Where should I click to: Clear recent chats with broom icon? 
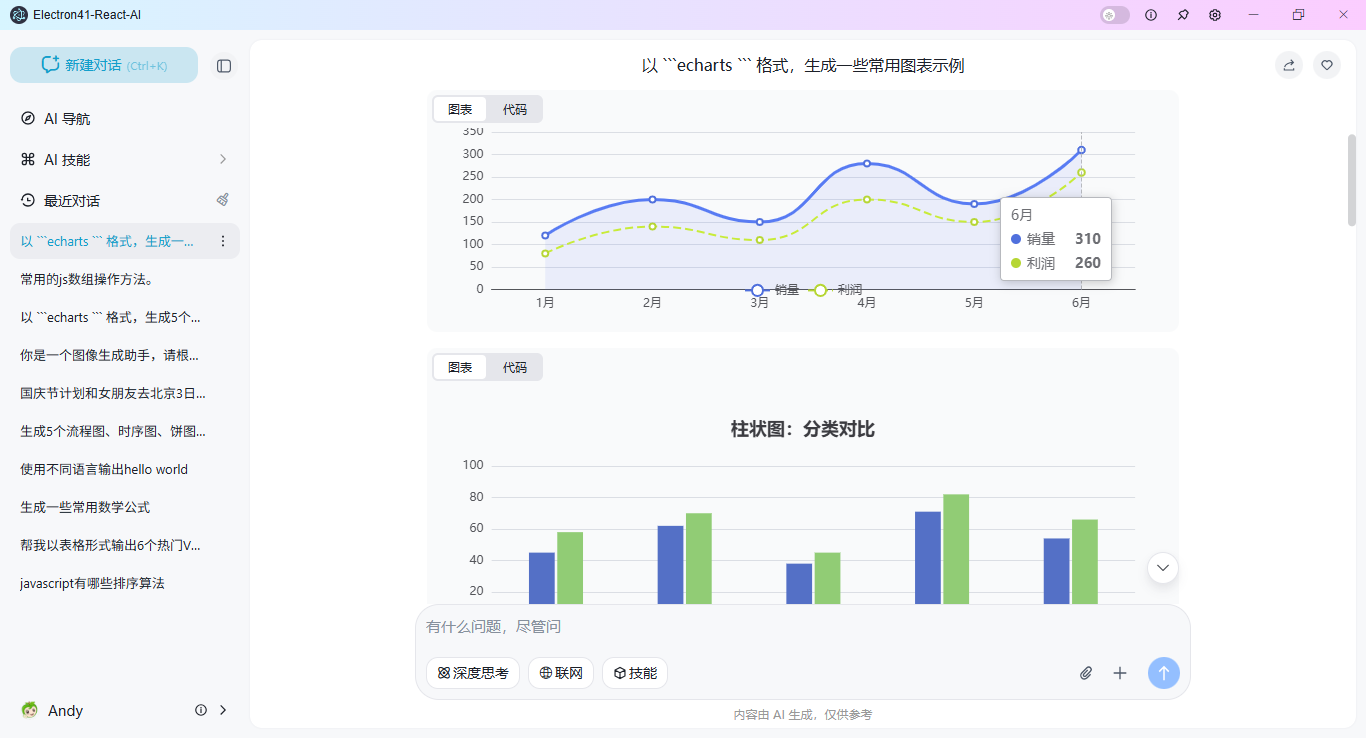coord(223,200)
